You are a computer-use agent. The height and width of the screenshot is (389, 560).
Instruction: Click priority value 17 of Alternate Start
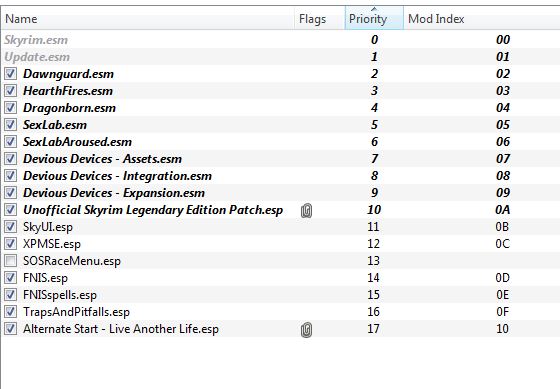pyautogui.click(x=374, y=329)
